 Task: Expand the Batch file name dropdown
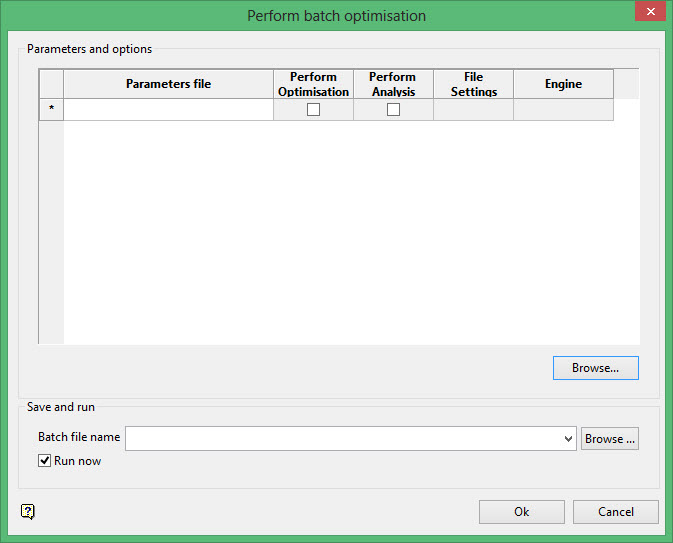coord(568,439)
